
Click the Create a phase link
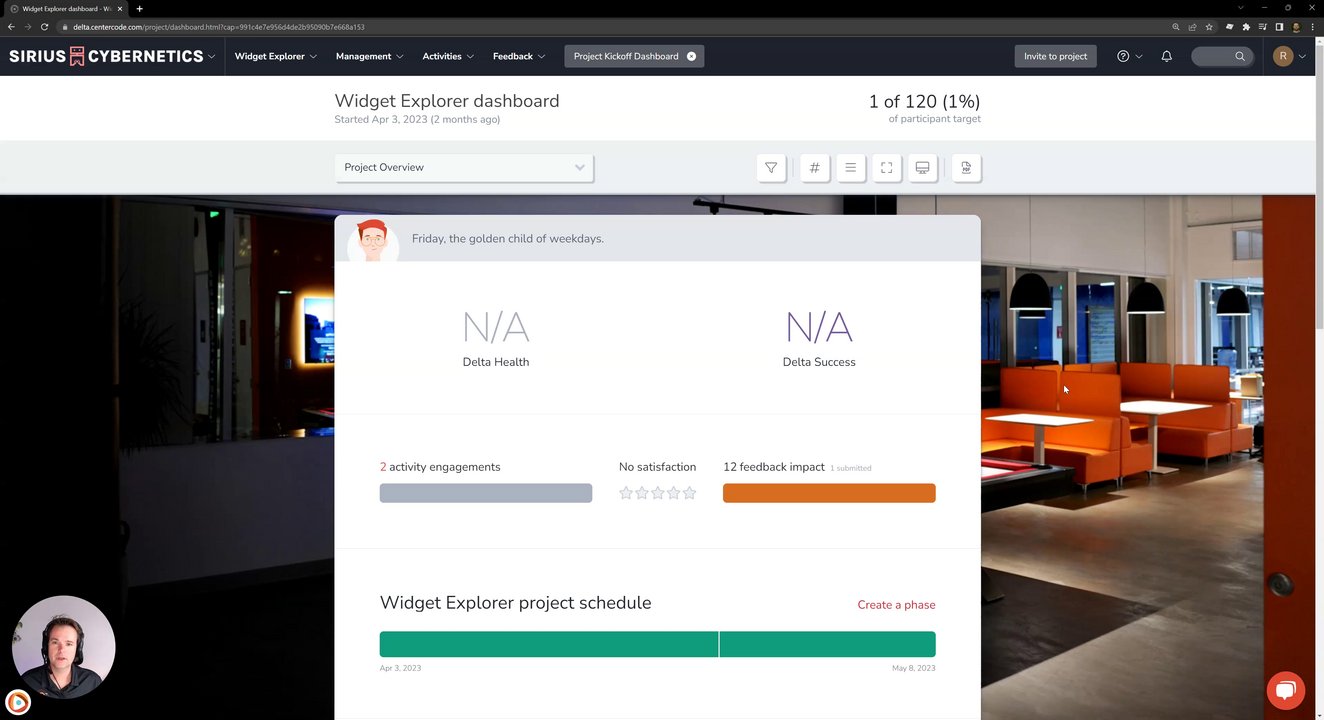click(x=896, y=605)
